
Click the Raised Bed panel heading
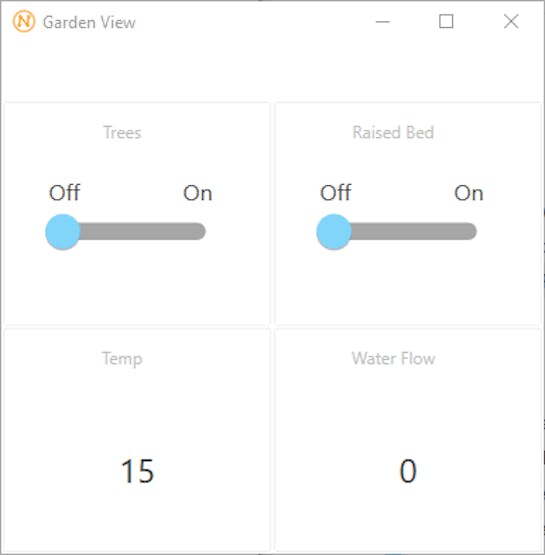(393, 133)
